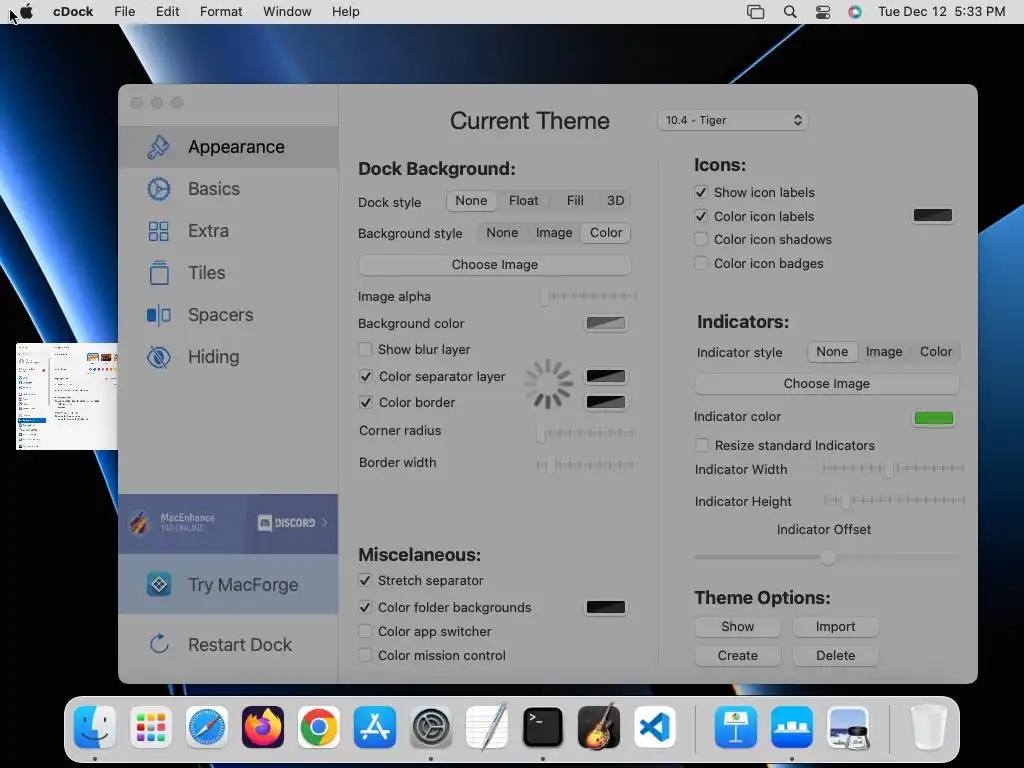Enable Color icon badges
Viewport: 1024px width, 768px height.
(x=701, y=264)
